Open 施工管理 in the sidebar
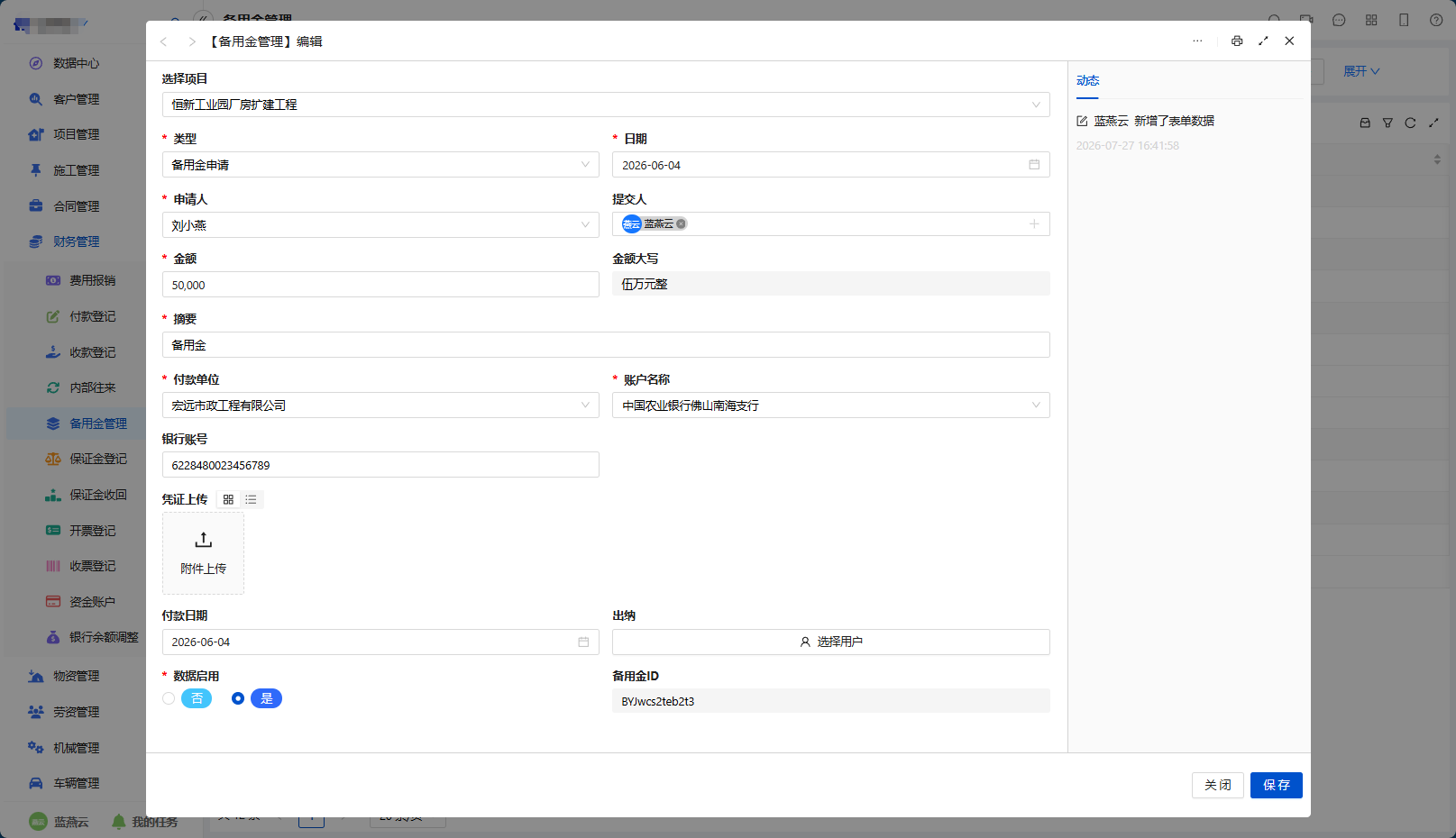This screenshot has height=838, width=1456. (76, 170)
